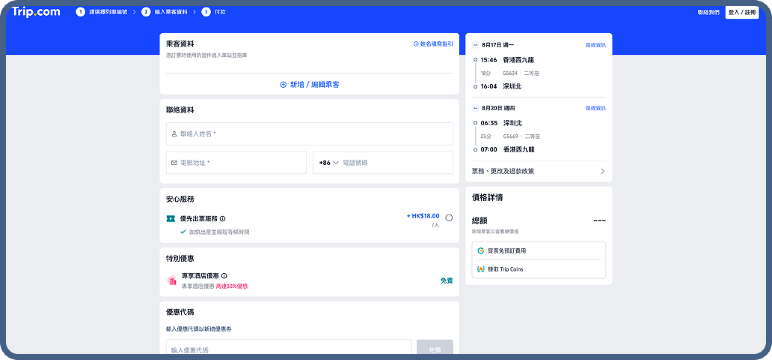Click the 15:46 departure time
This screenshot has height=360, width=772.
[489, 60]
